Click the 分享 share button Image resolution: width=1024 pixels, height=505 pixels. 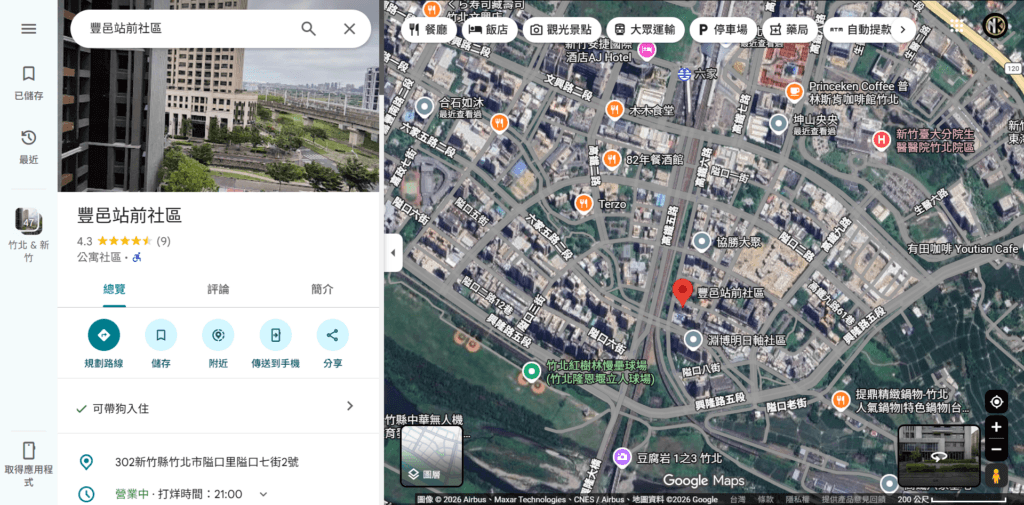coord(332,335)
